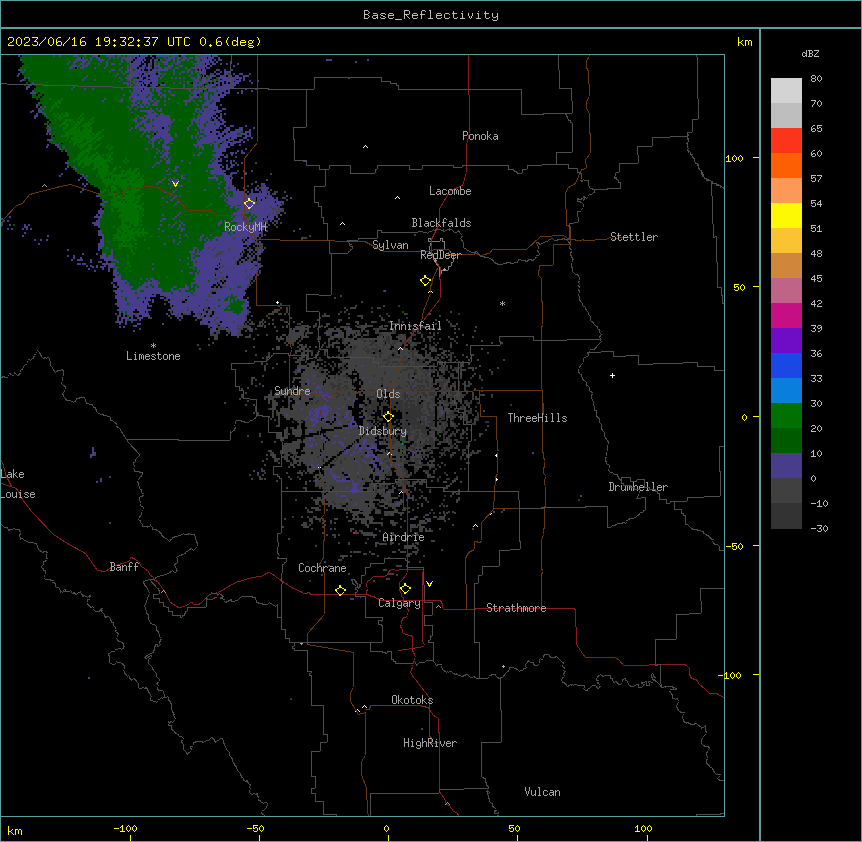Click the Cochrane town label
This screenshot has height=842, width=862.
coord(322,568)
